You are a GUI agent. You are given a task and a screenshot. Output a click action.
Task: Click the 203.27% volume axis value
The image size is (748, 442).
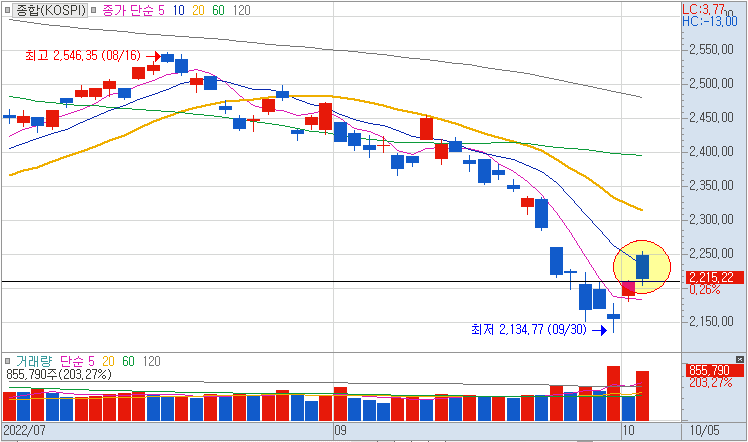(710, 382)
